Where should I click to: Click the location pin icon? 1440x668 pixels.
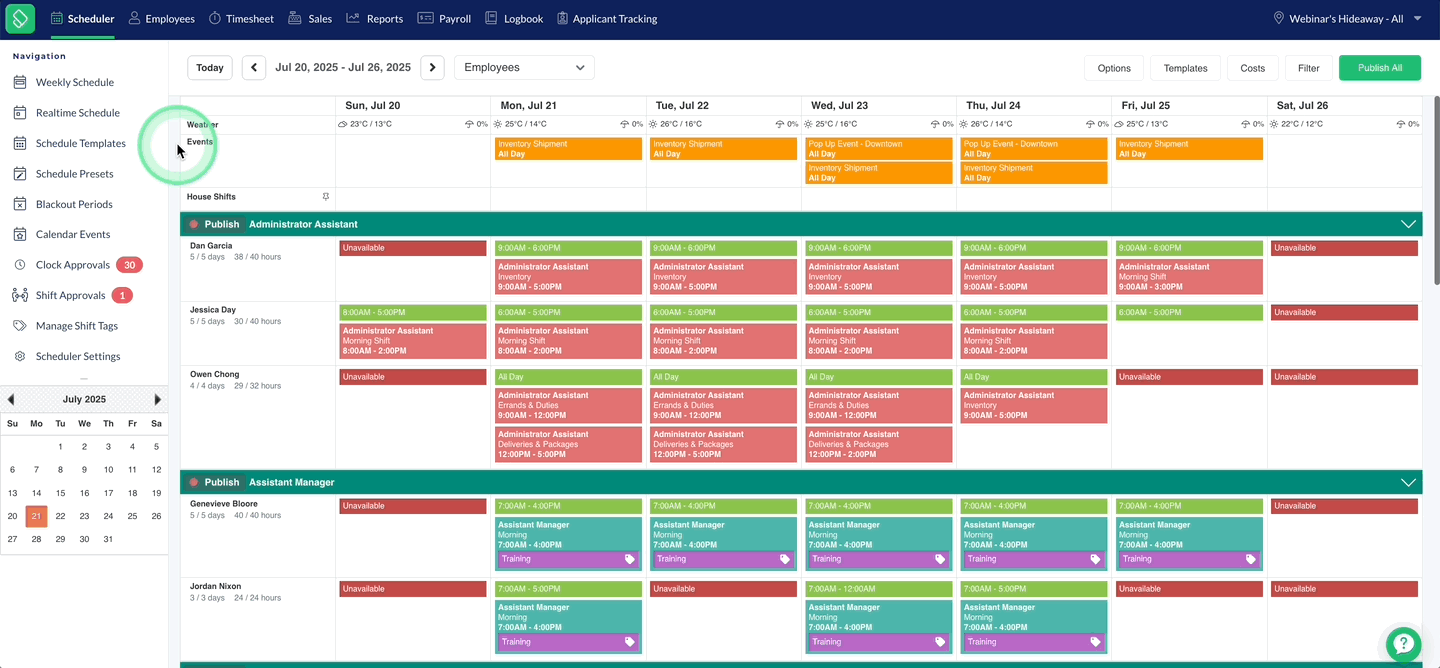coord(1279,19)
